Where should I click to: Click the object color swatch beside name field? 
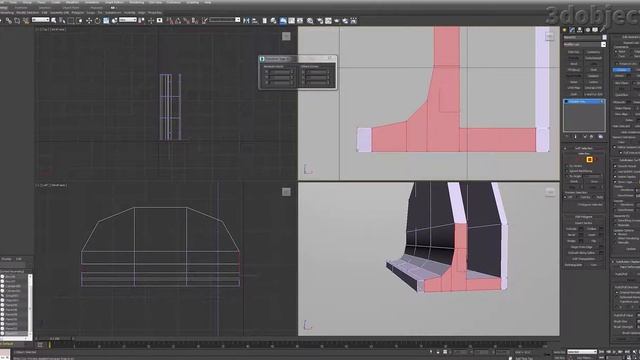click(604, 37)
